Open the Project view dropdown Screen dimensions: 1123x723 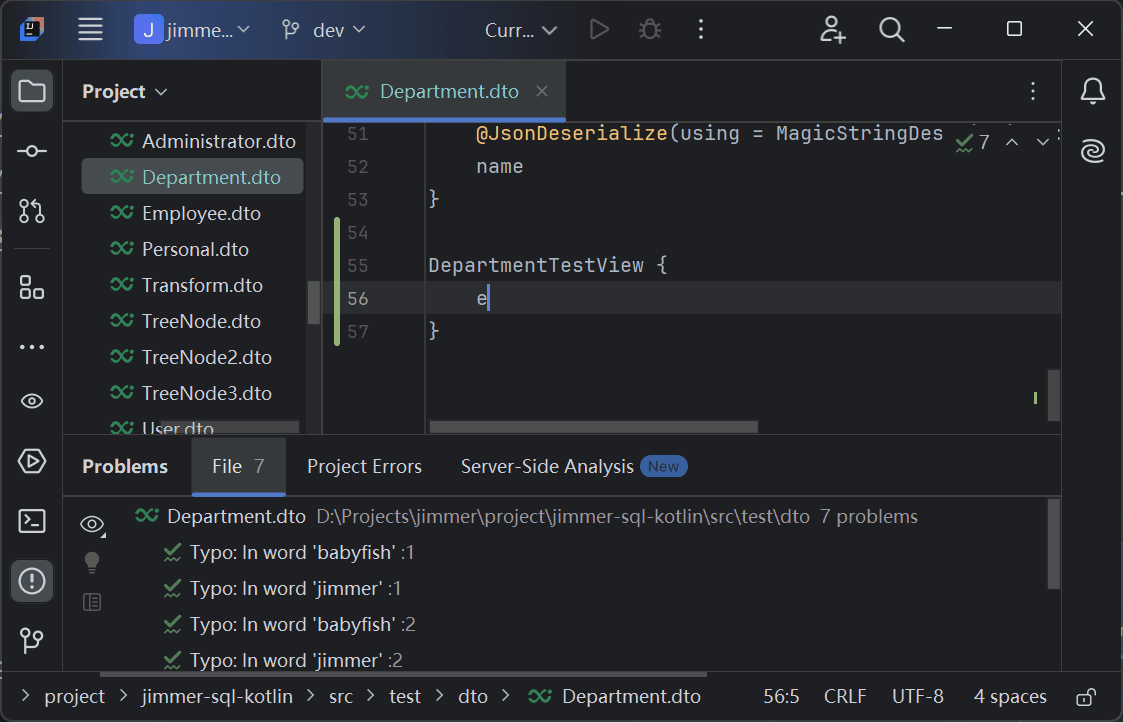pos(125,92)
